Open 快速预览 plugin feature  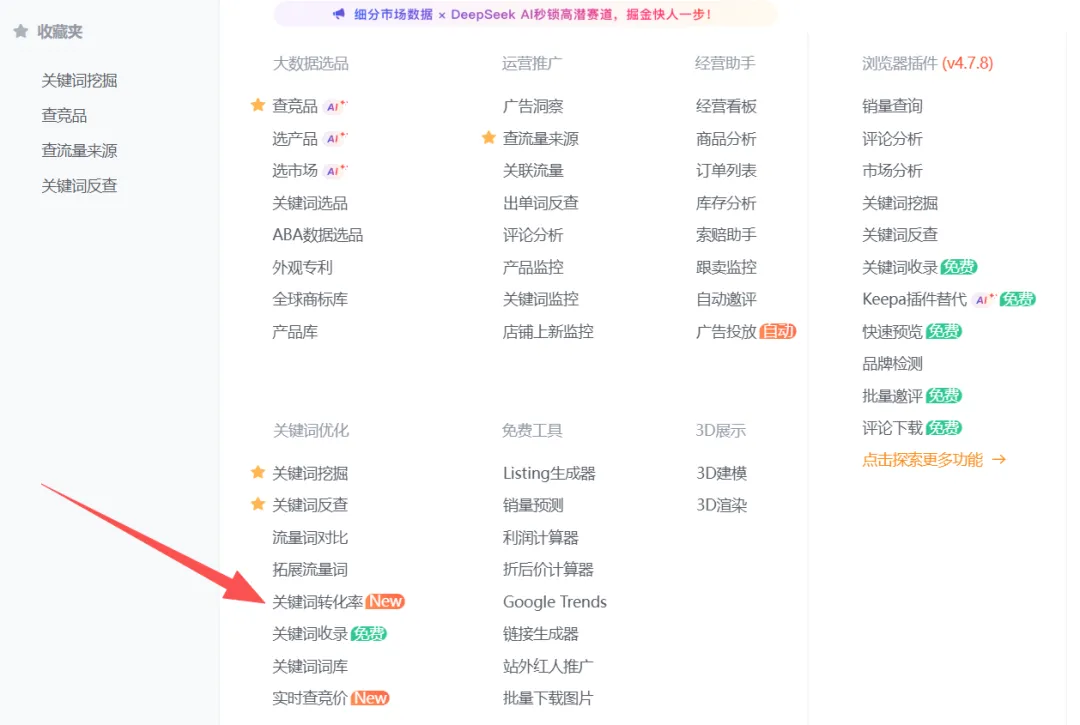892,332
